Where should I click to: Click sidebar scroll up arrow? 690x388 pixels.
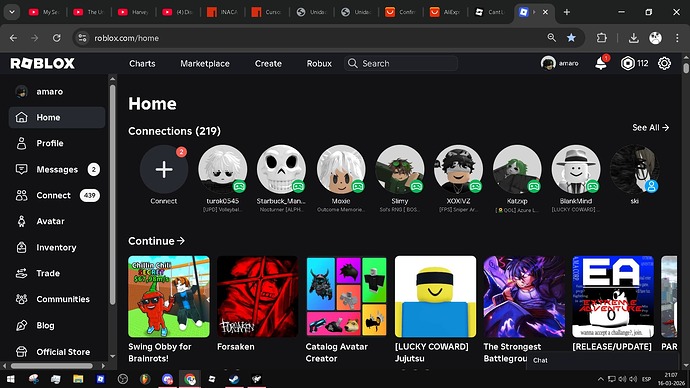(112, 79)
